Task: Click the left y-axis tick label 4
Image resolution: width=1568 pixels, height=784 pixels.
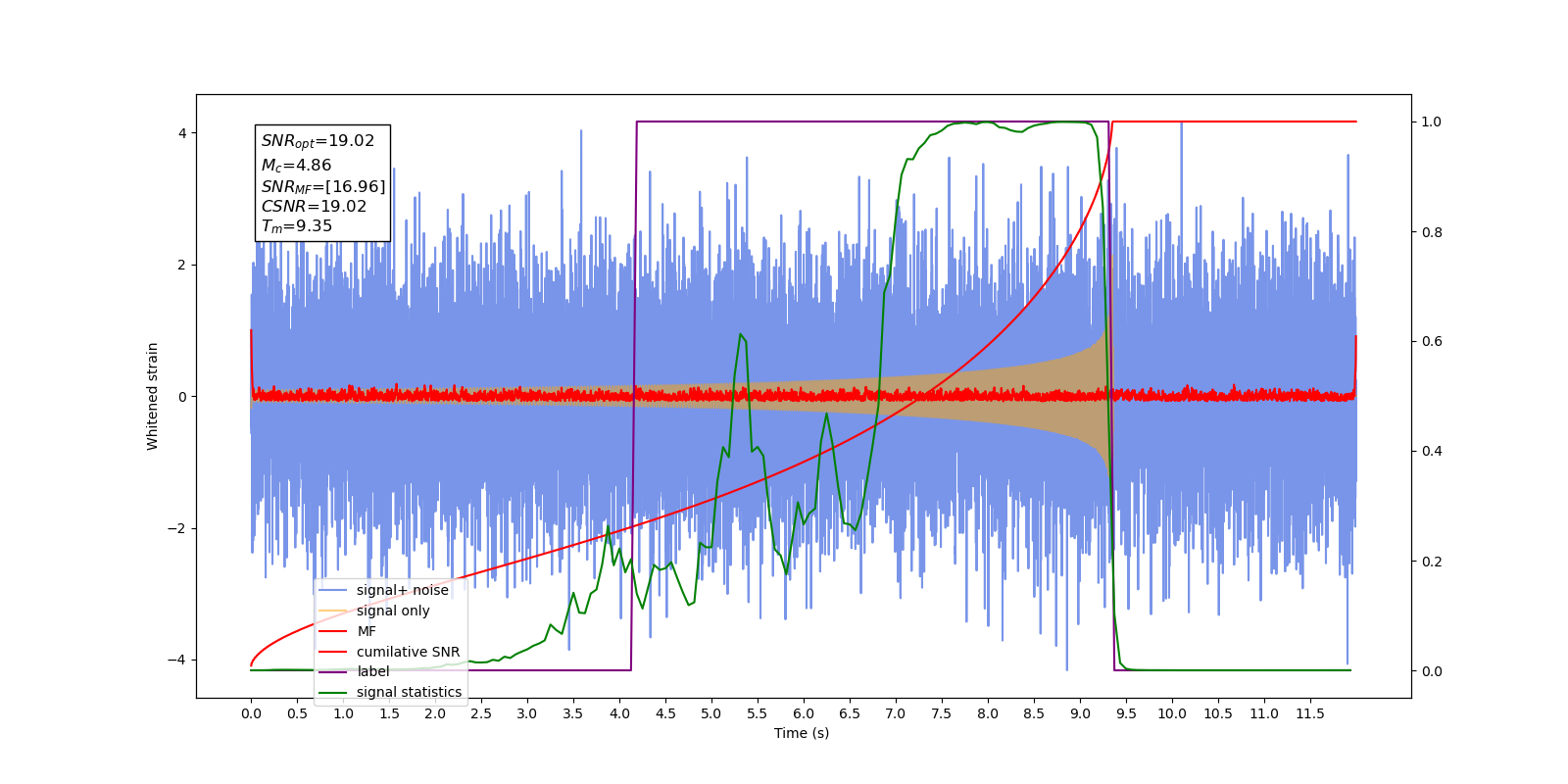Action: tap(182, 133)
